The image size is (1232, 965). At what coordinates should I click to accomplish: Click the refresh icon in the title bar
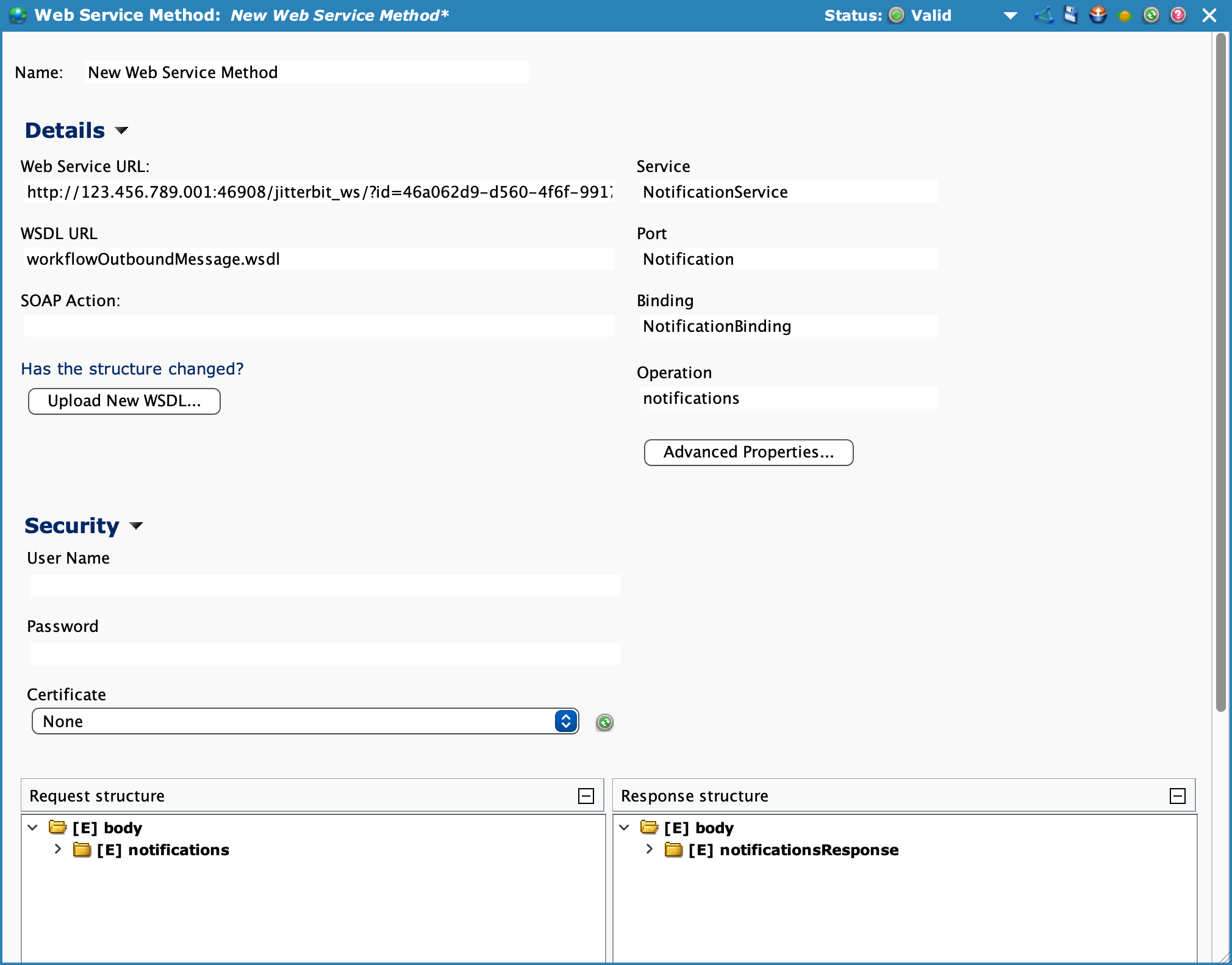pos(1151,15)
